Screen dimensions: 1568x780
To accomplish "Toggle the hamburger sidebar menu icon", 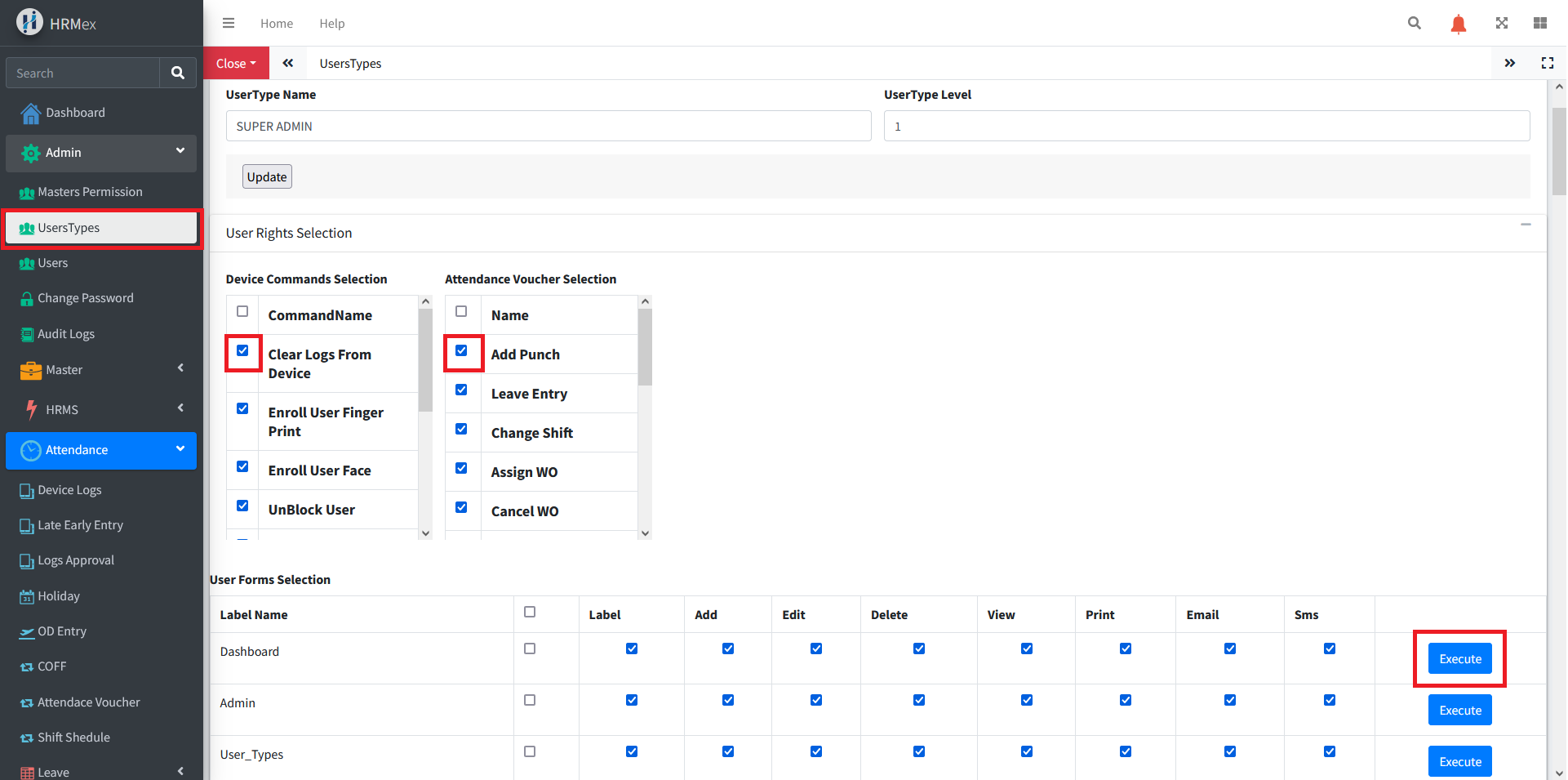I will pyautogui.click(x=229, y=24).
